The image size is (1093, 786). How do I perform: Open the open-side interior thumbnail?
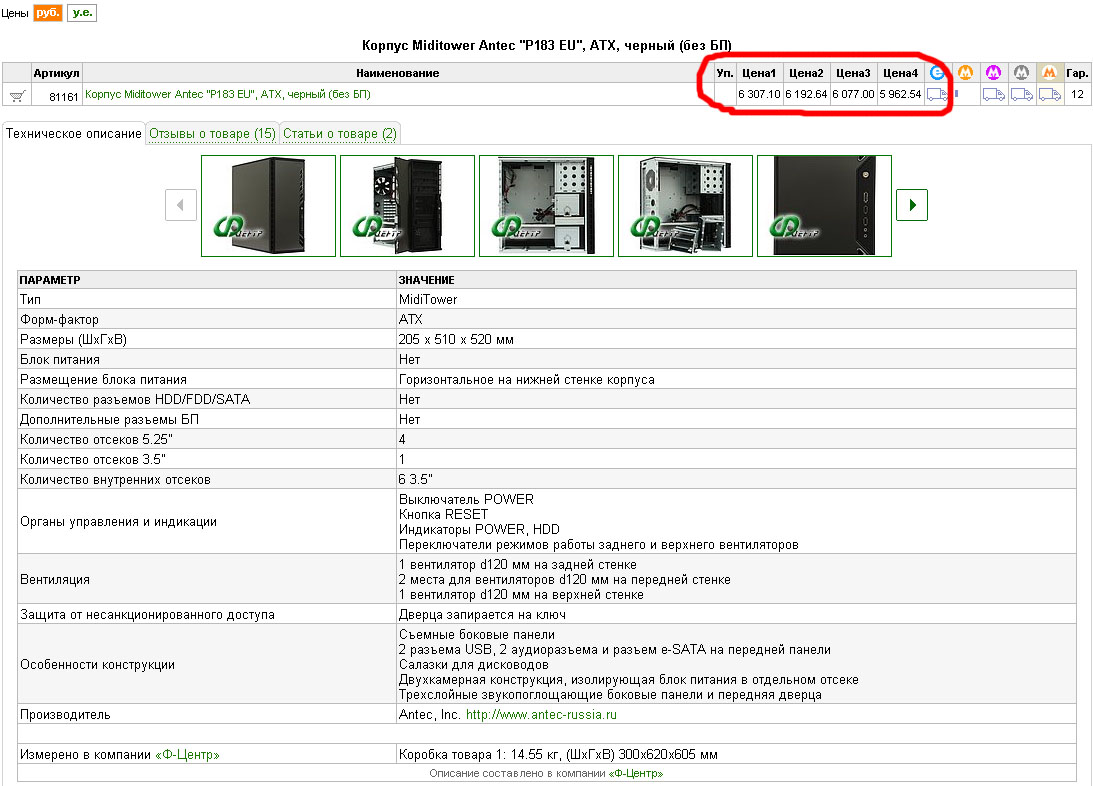tap(546, 206)
